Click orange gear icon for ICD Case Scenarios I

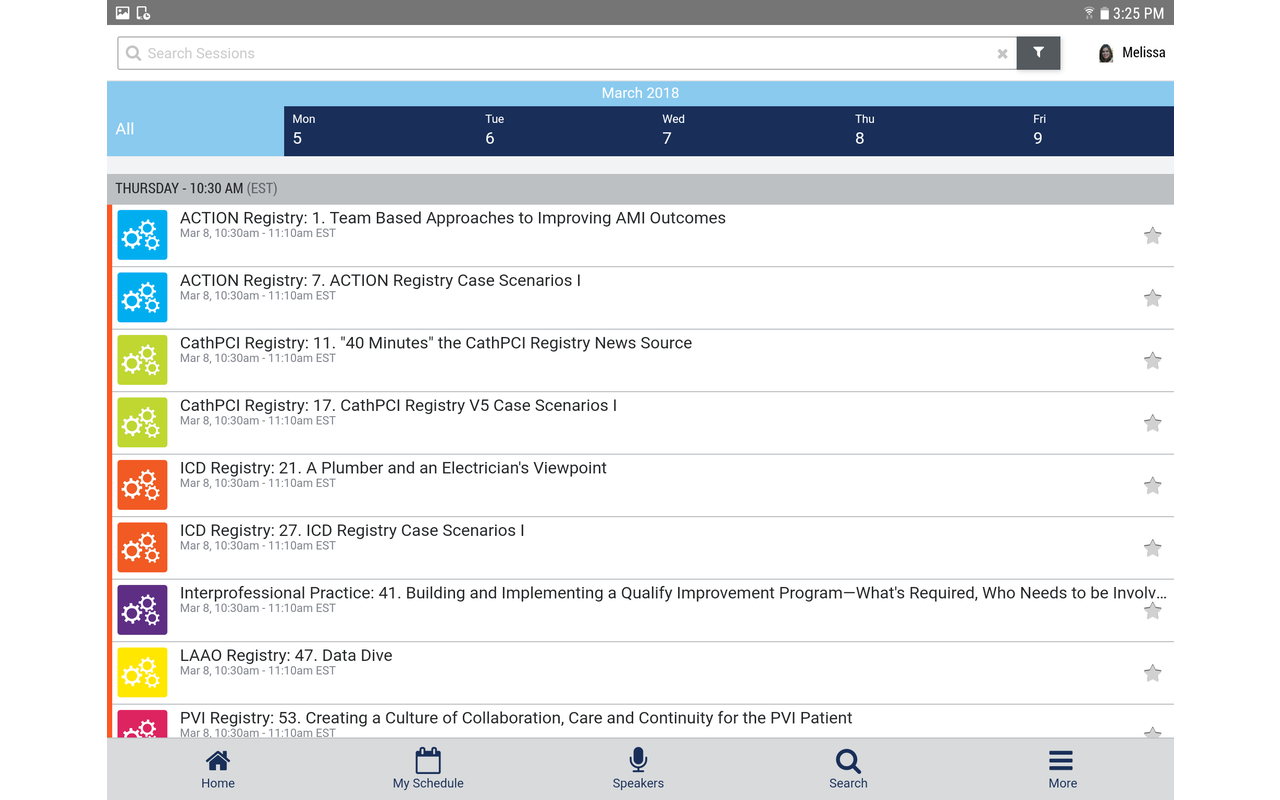point(142,547)
